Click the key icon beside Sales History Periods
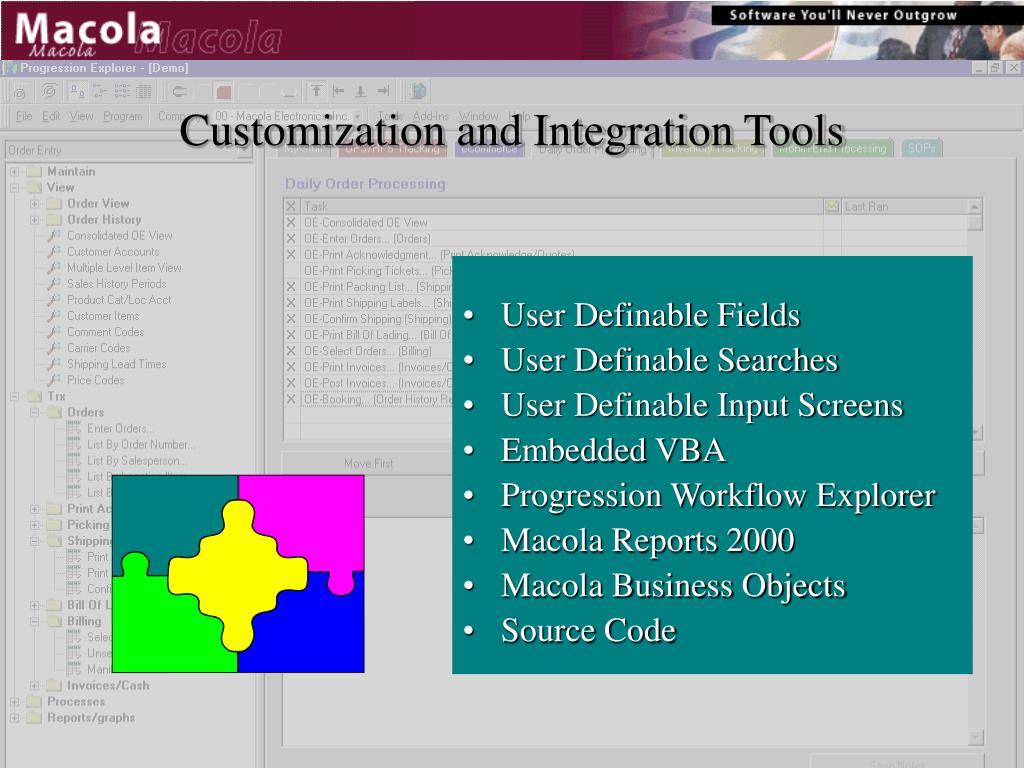The image size is (1024, 768). pos(55,283)
